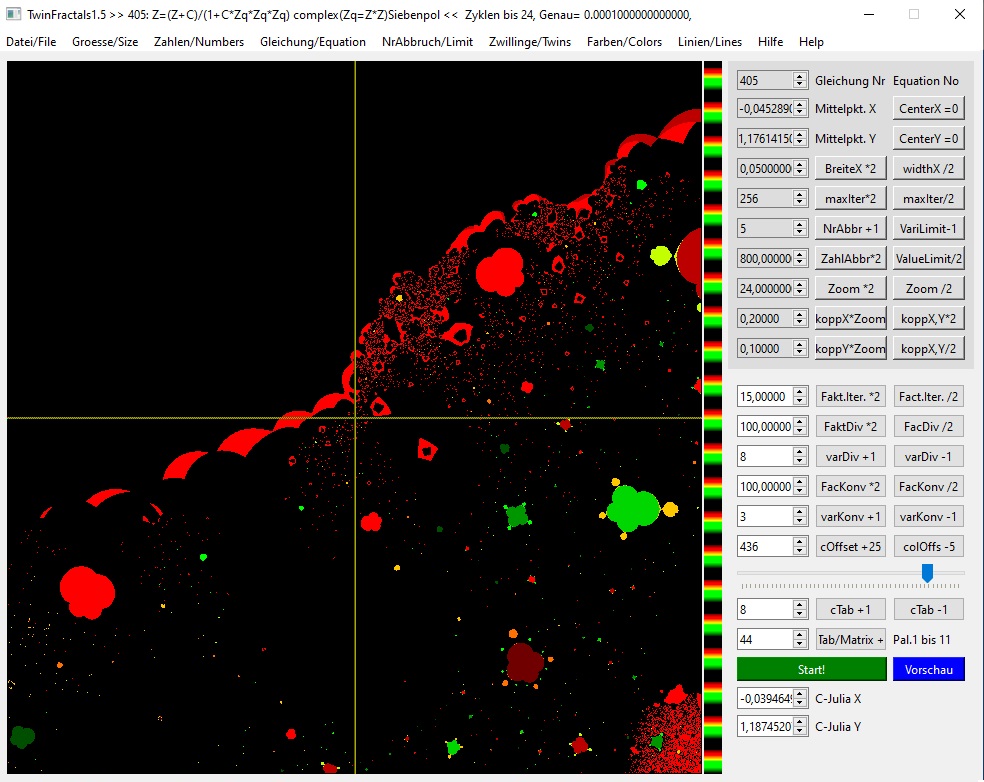
Task: Click the varDiv -1 button
Action: click(929, 457)
